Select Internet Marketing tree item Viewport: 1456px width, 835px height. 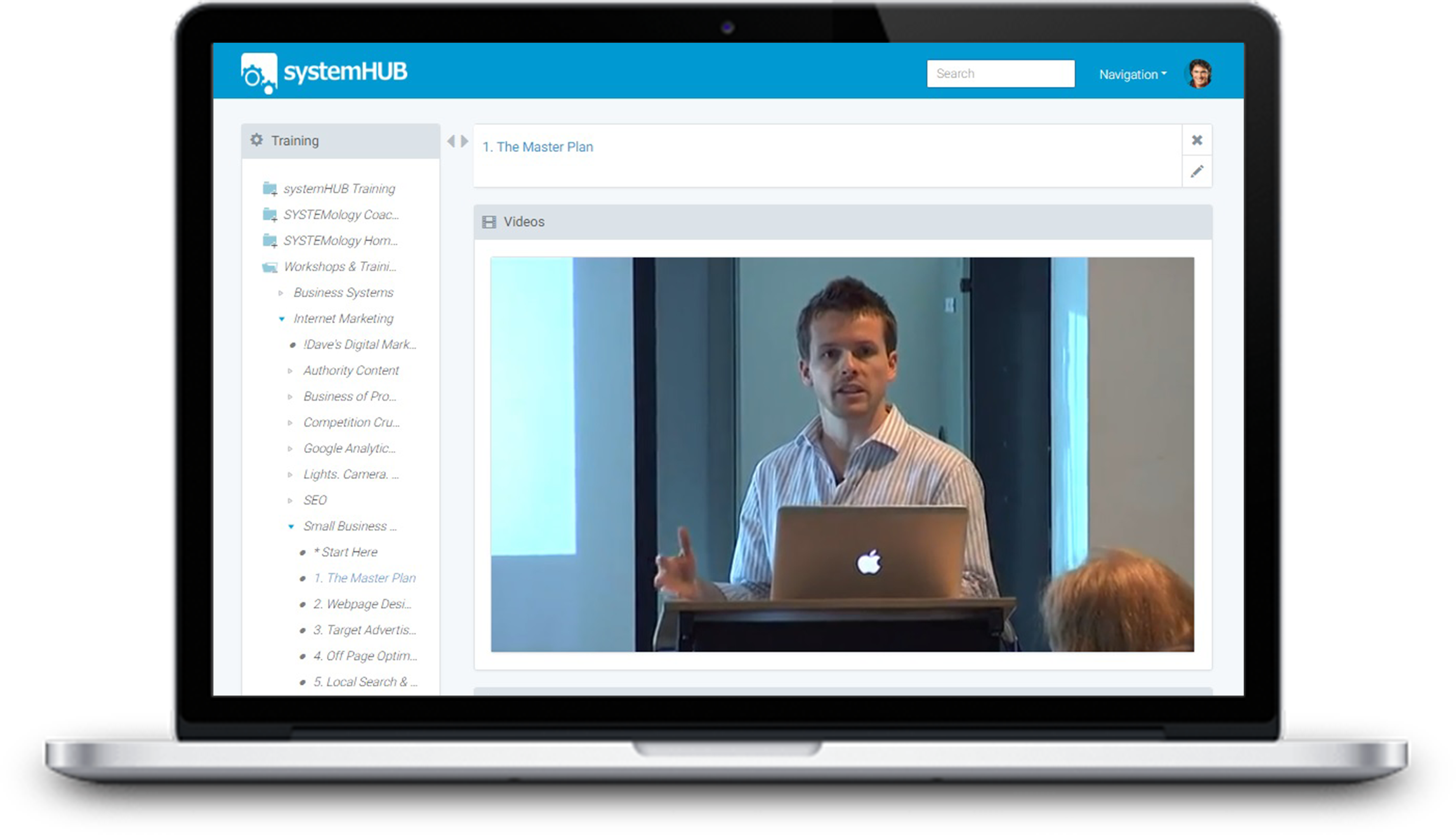coord(343,318)
